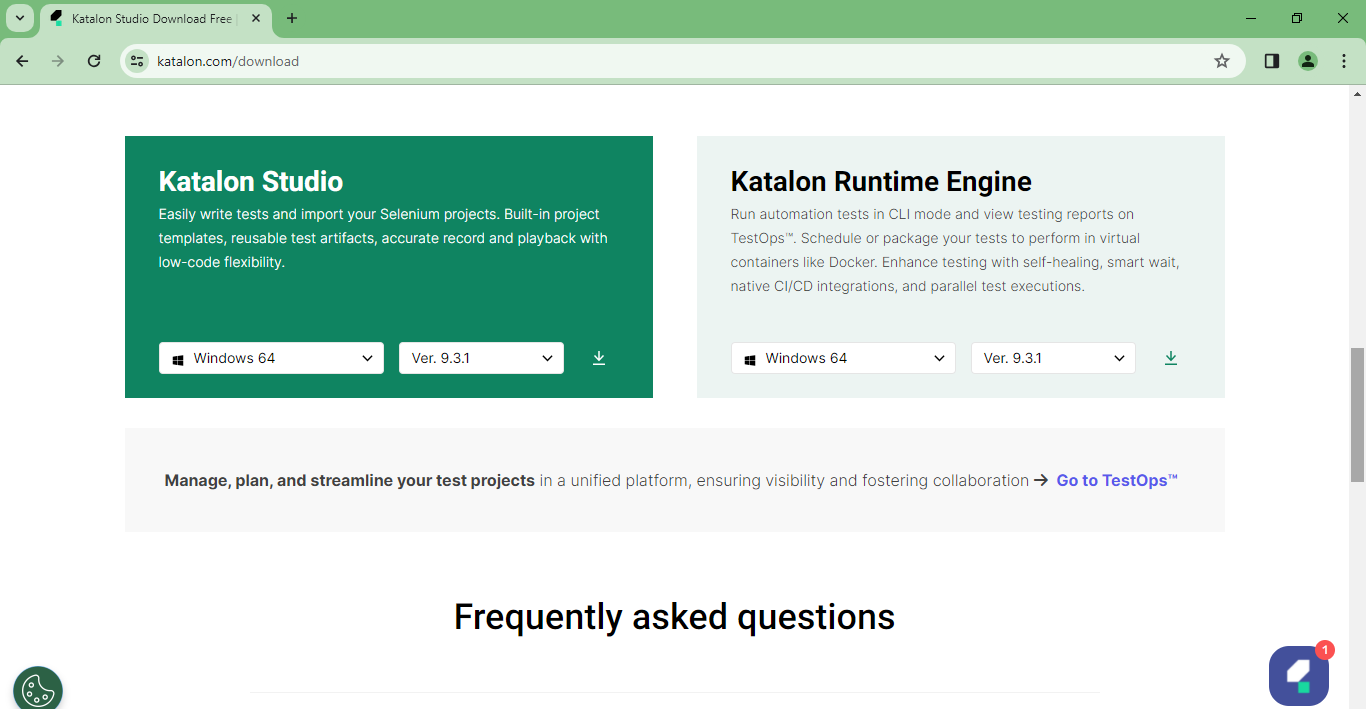Open the browser profile icon
Viewport: 1366px width, 709px height.
1308,61
